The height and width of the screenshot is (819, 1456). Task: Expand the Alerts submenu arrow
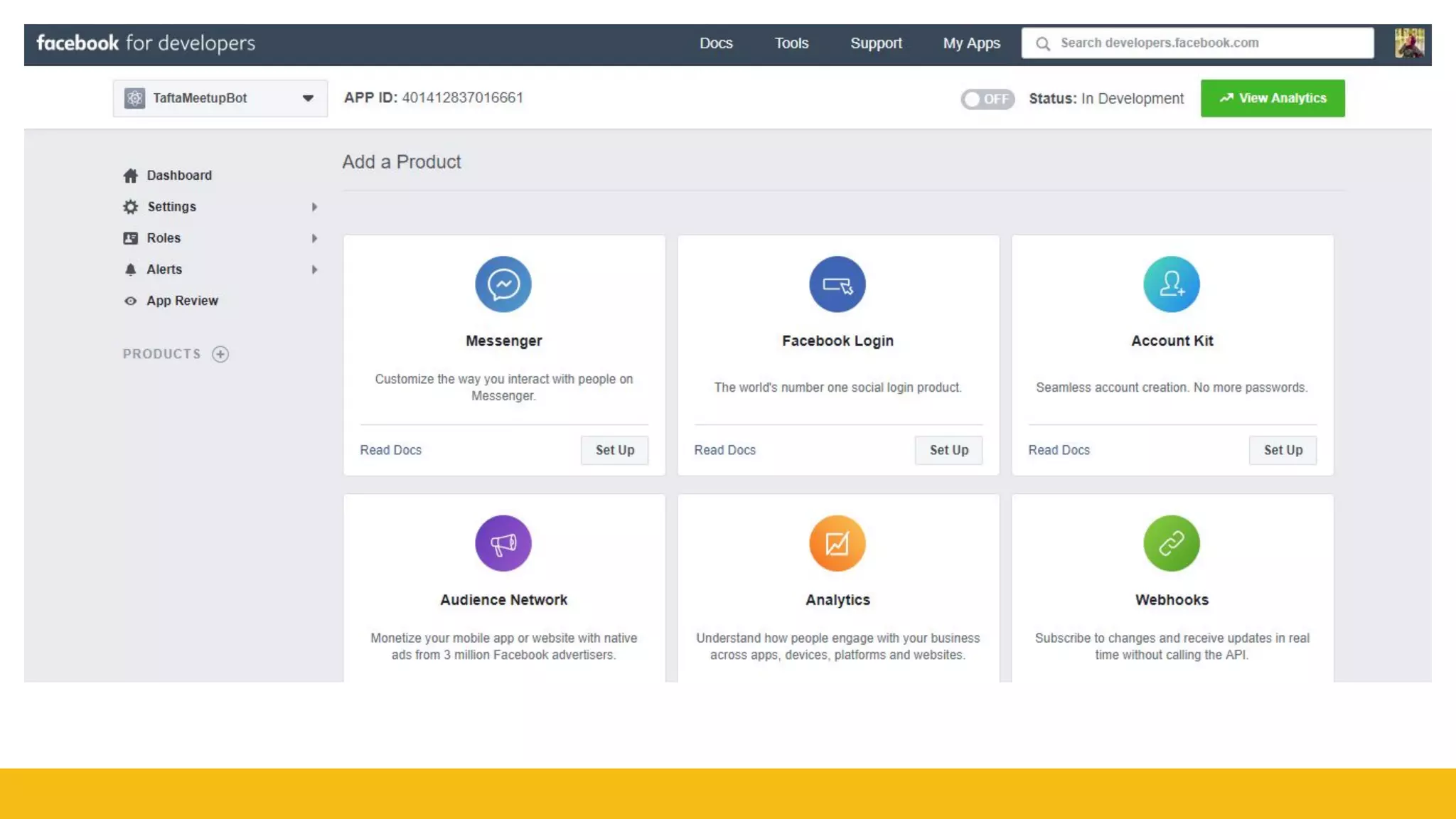pyautogui.click(x=314, y=269)
